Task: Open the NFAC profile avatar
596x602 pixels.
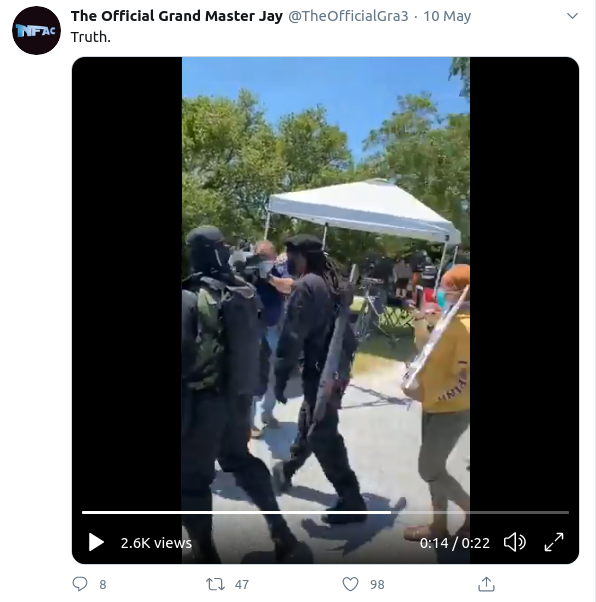Action: click(36, 30)
